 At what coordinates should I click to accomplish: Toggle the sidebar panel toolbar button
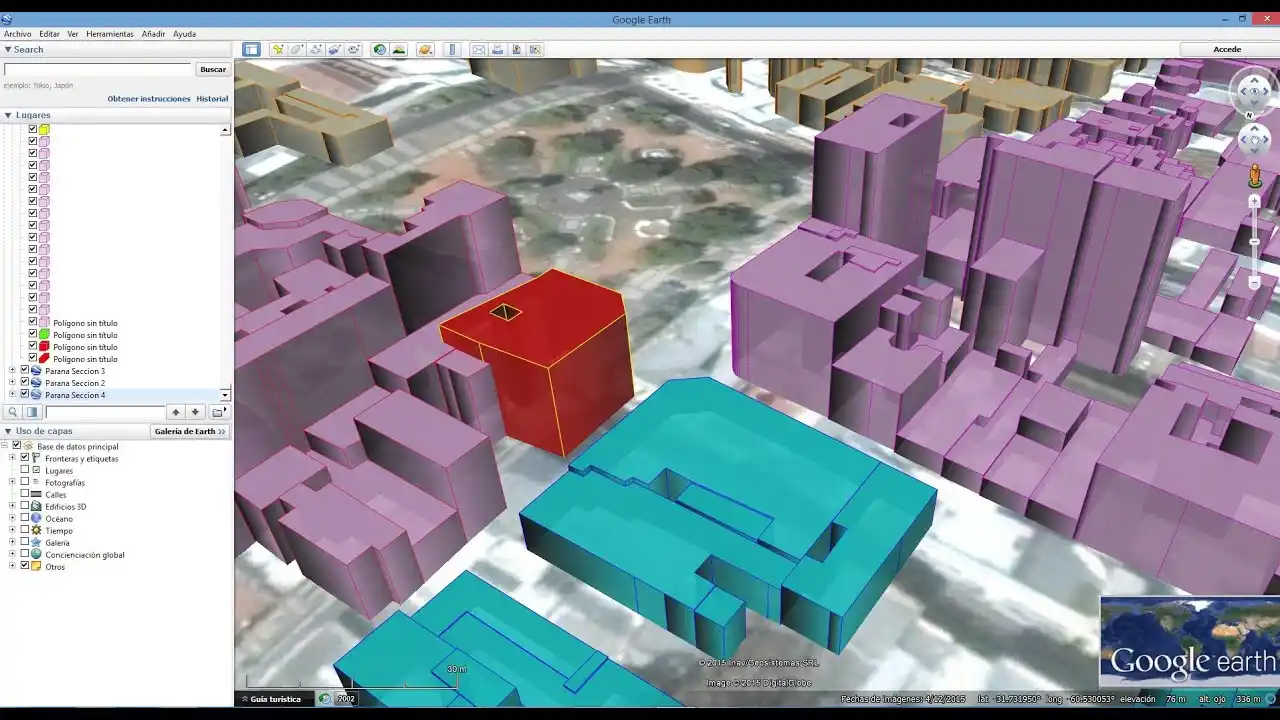(251, 49)
